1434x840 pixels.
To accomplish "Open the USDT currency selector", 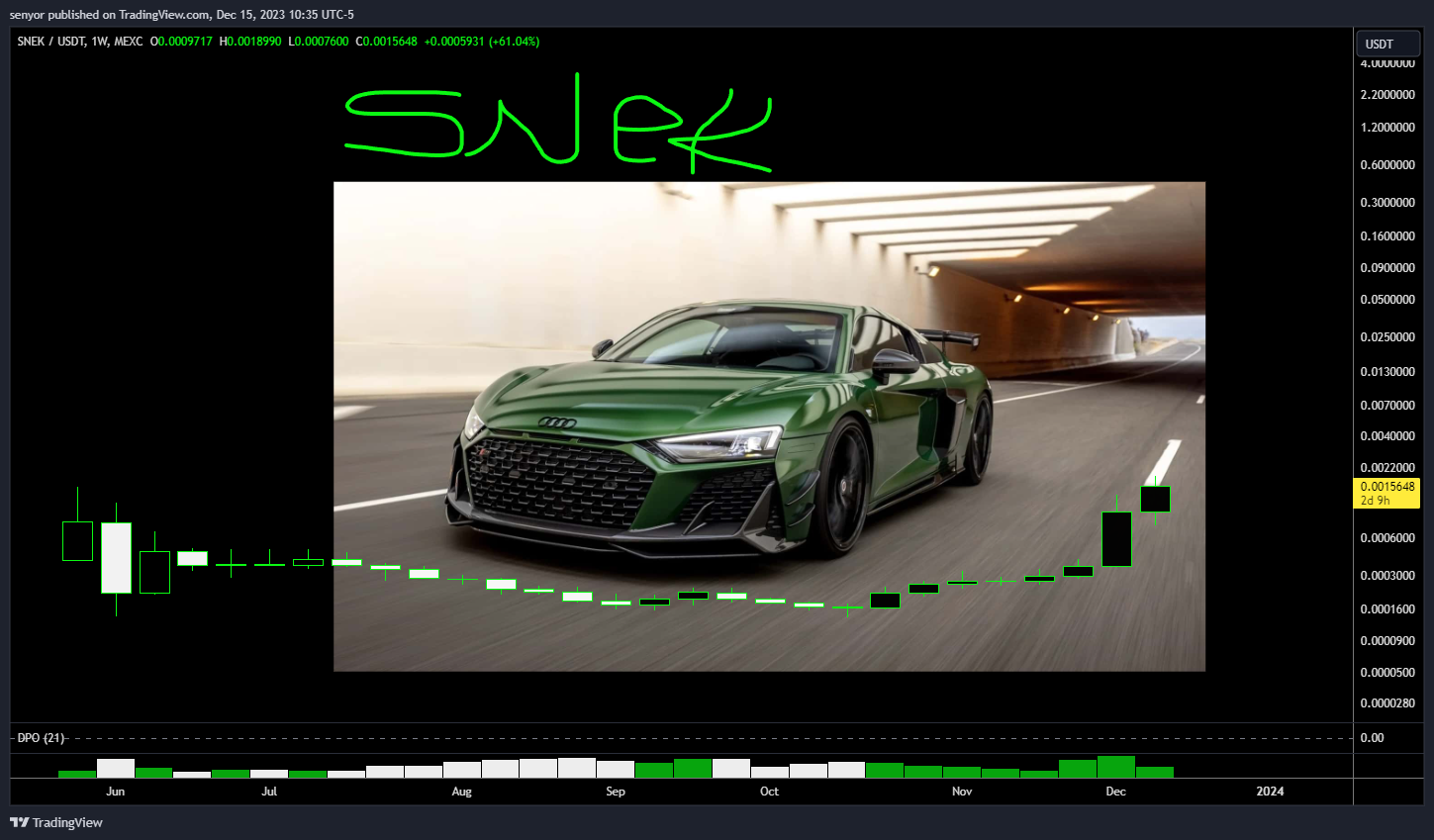I will point(1387,44).
